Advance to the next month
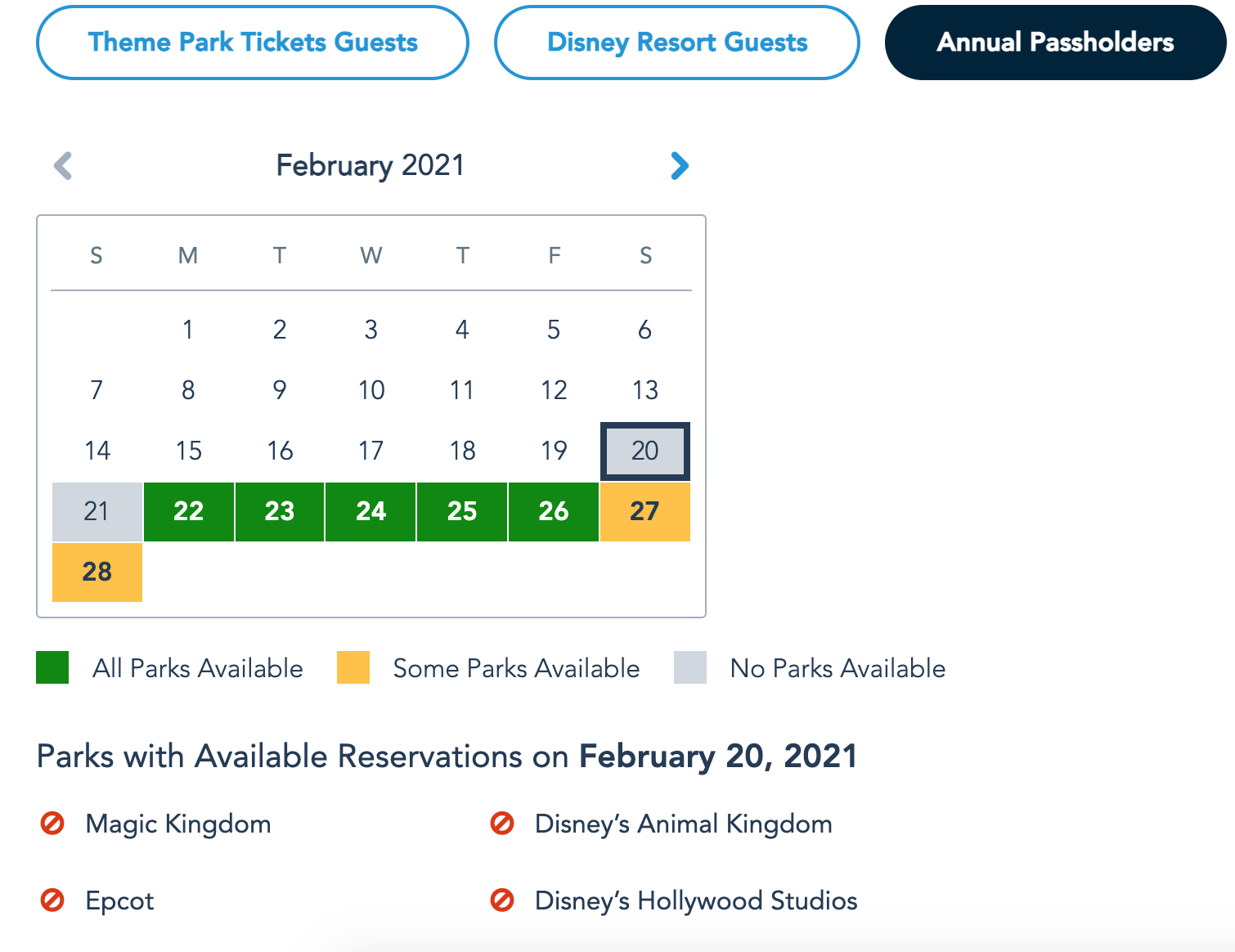 click(x=679, y=165)
